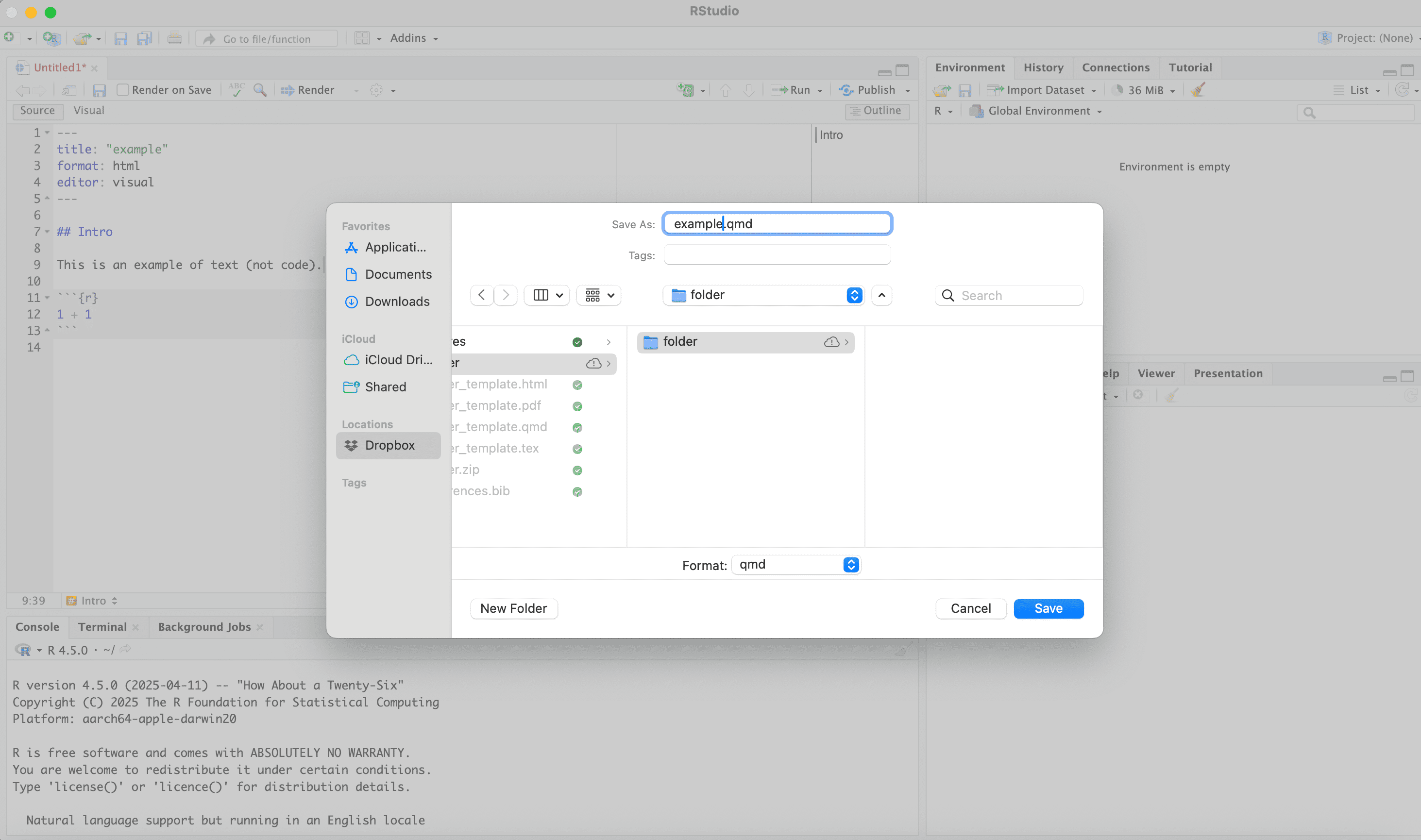Switch to the History tab
Screen dimensions: 1421x840
tap(1043, 67)
